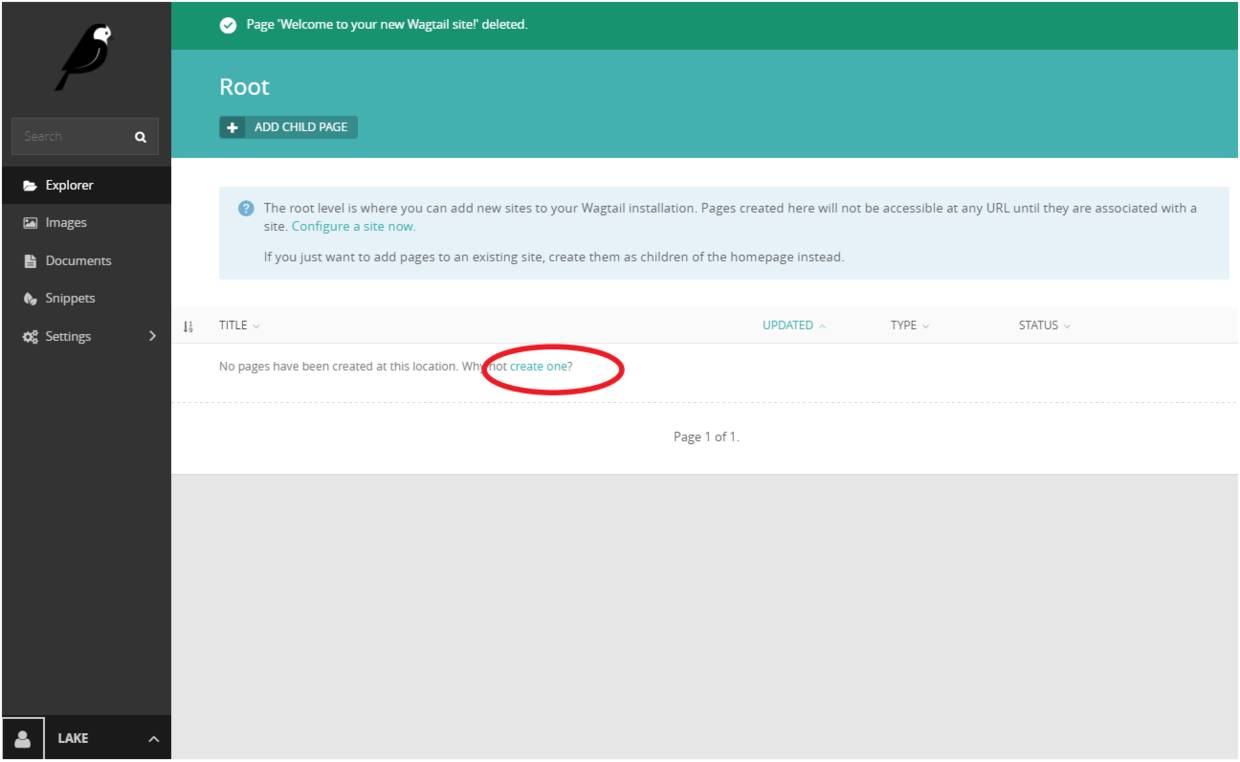The image size is (1240, 762).
Task: Sort pages by Title column
Action: [239, 326]
